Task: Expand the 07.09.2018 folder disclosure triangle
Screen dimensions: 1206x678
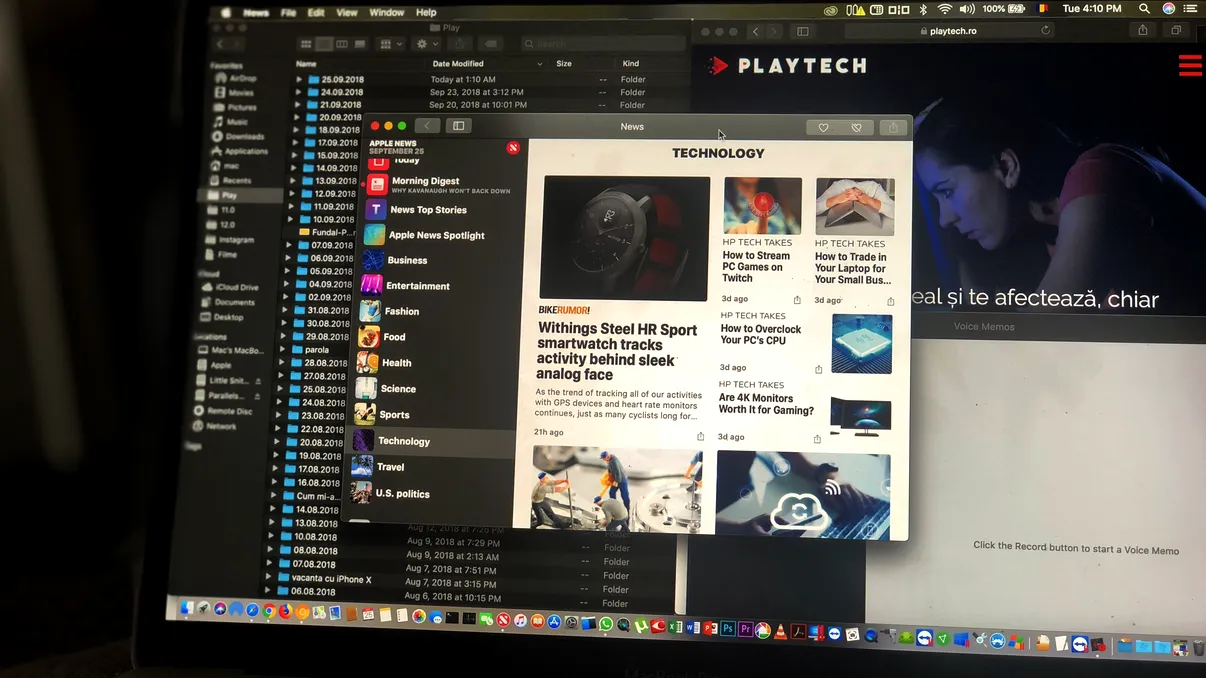Action: click(288, 245)
